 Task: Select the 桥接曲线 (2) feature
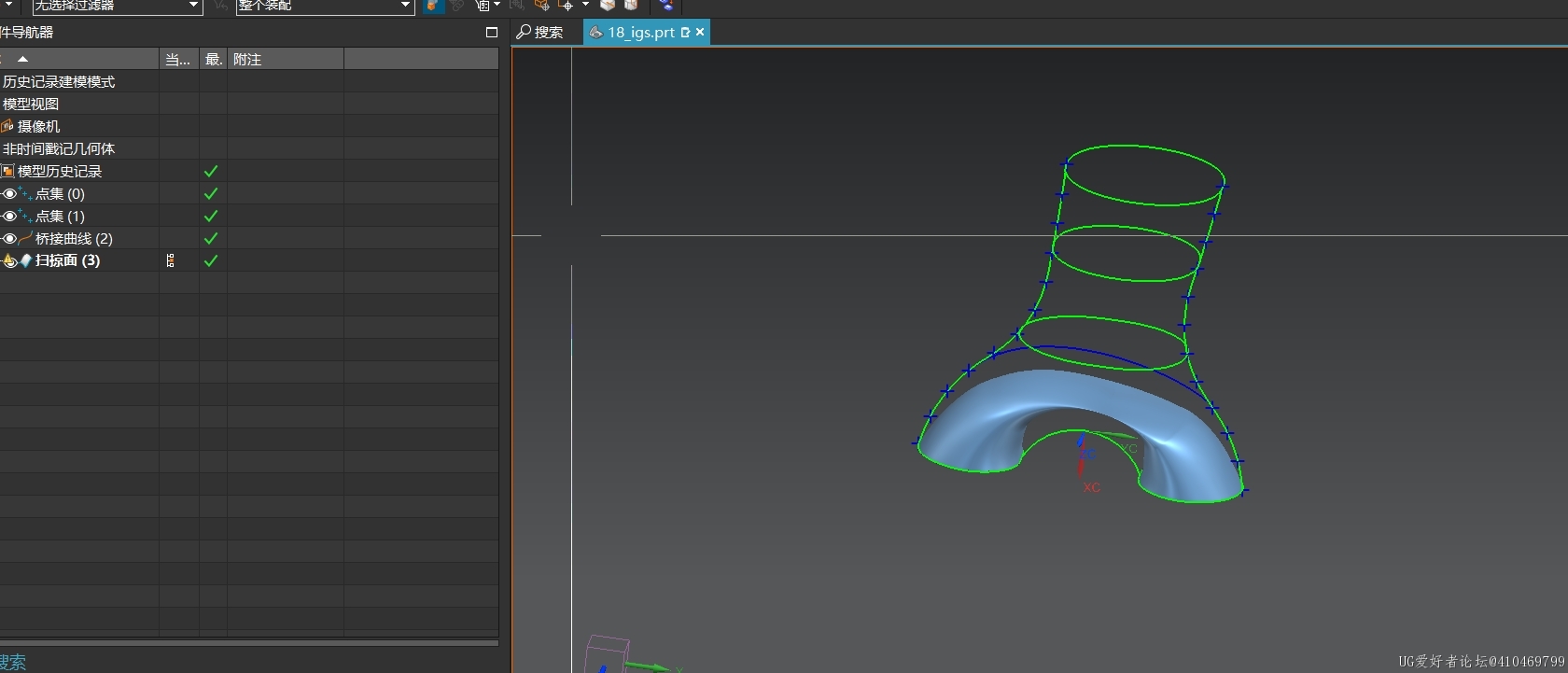coord(74,238)
